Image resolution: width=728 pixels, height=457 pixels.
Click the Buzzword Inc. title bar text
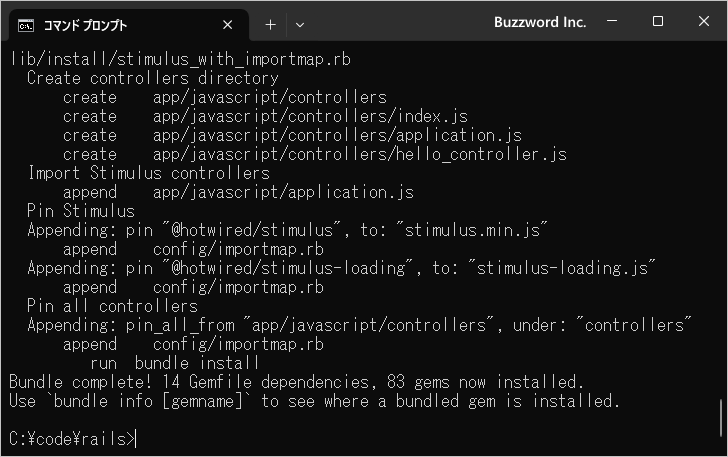(540, 22)
